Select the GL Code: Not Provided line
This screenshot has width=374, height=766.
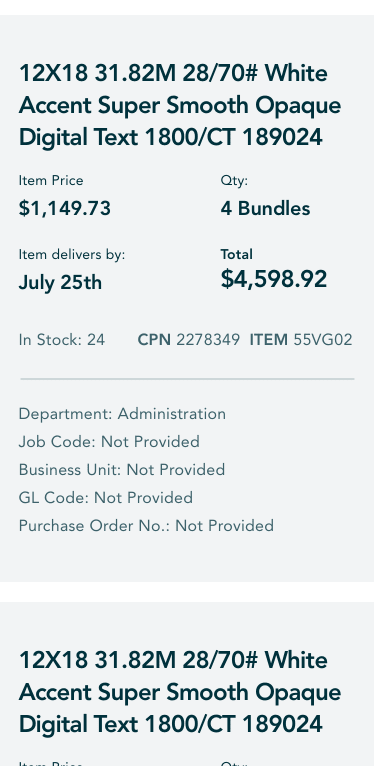click(x=105, y=498)
